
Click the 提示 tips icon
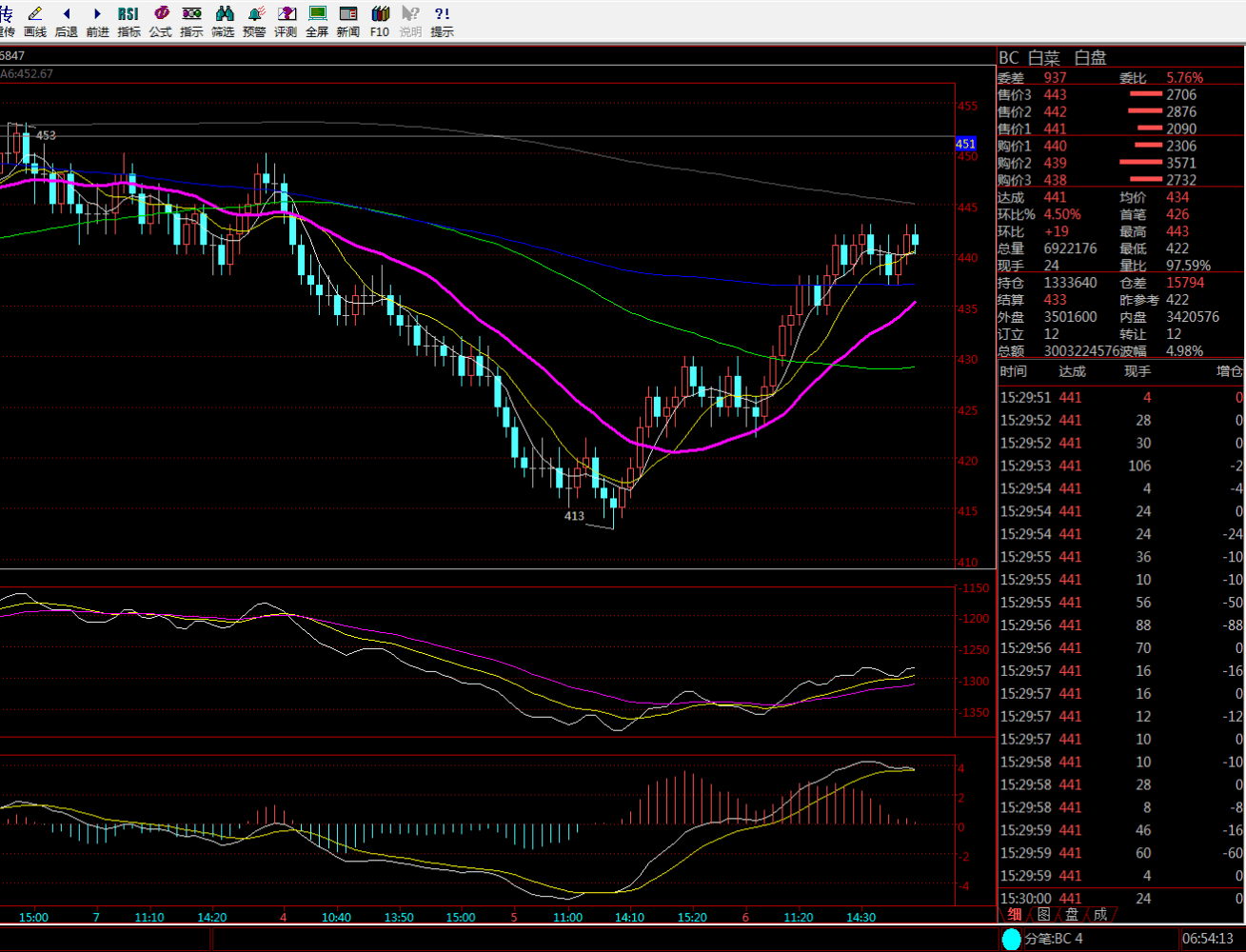[x=442, y=21]
